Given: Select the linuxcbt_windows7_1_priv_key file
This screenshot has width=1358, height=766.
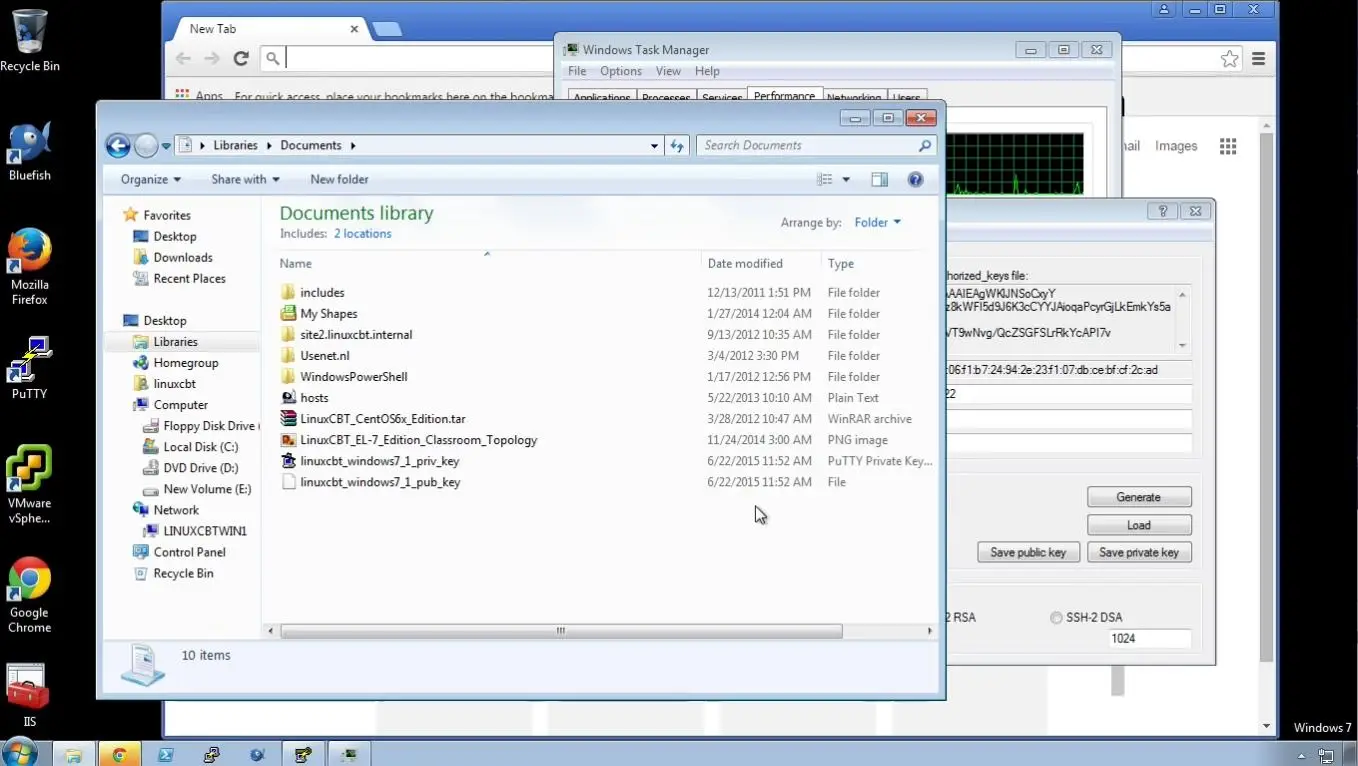Looking at the screenshot, I should pos(380,461).
